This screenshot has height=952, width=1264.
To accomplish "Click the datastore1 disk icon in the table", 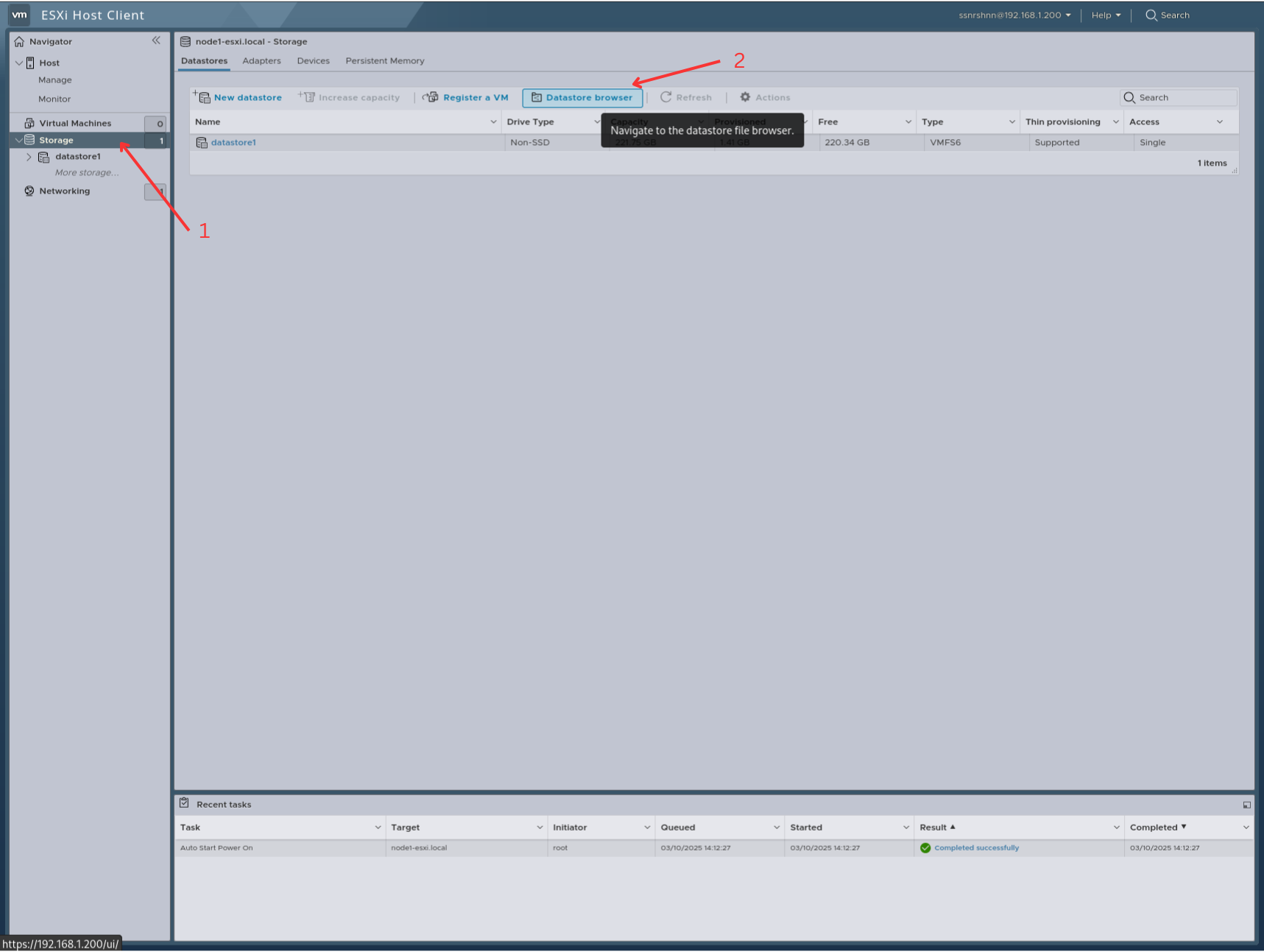I will click(x=202, y=142).
